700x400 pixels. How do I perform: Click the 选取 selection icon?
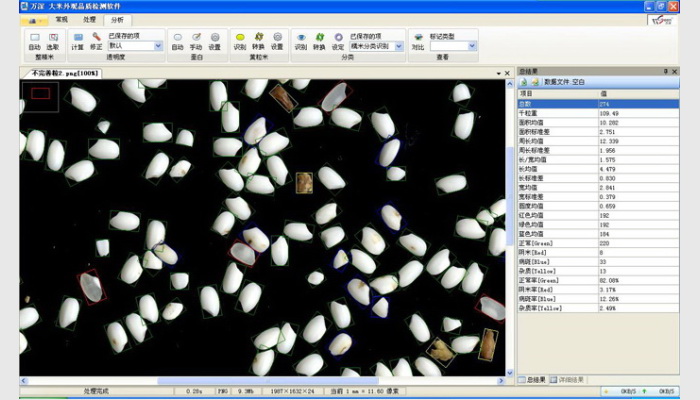(x=53, y=39)
